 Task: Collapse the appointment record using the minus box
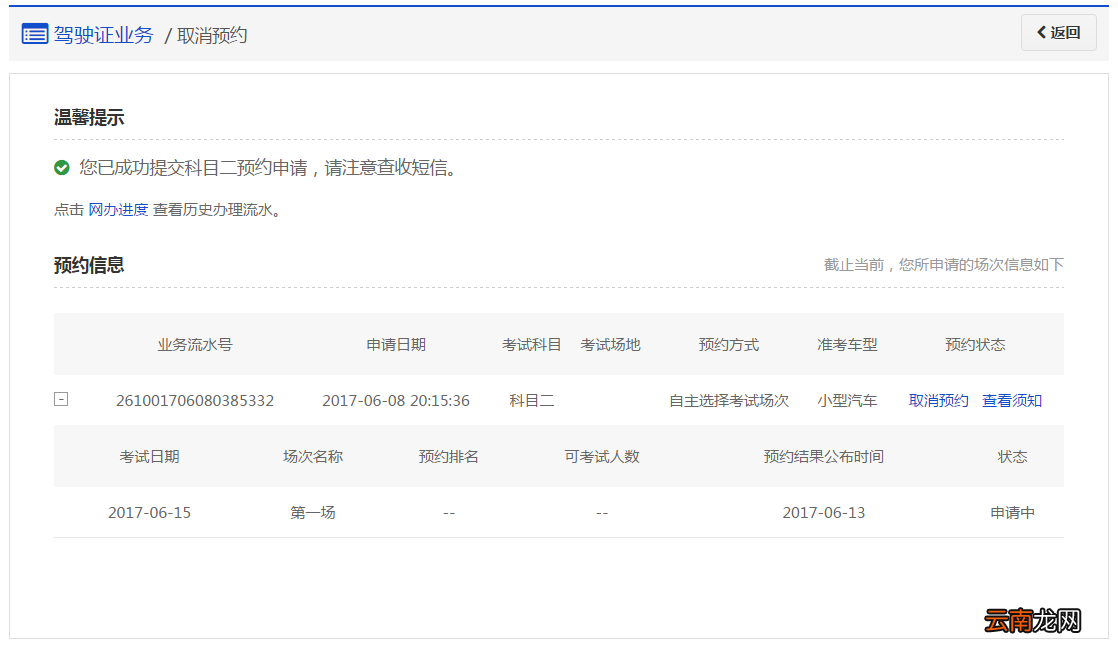61,399
